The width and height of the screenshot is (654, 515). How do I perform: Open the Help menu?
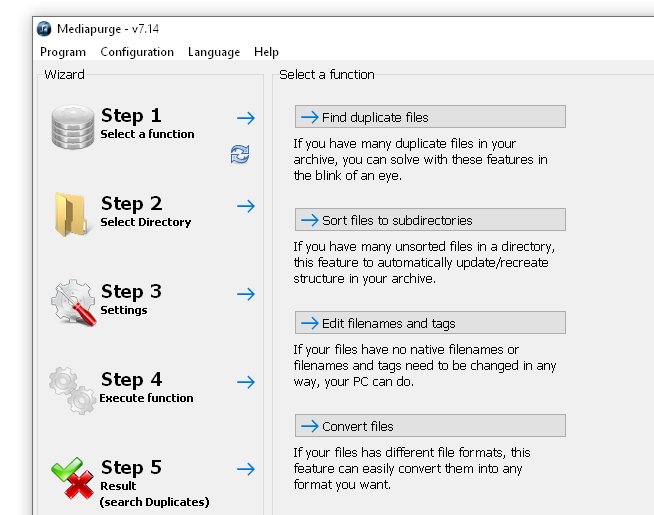pos(266,52)
